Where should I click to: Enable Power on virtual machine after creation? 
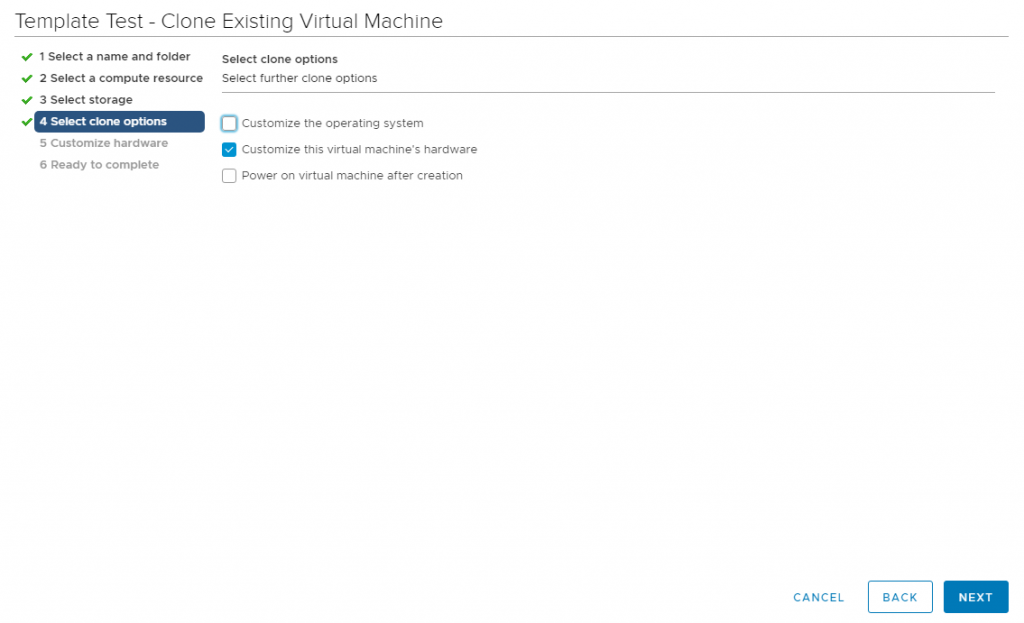point(229,175)
